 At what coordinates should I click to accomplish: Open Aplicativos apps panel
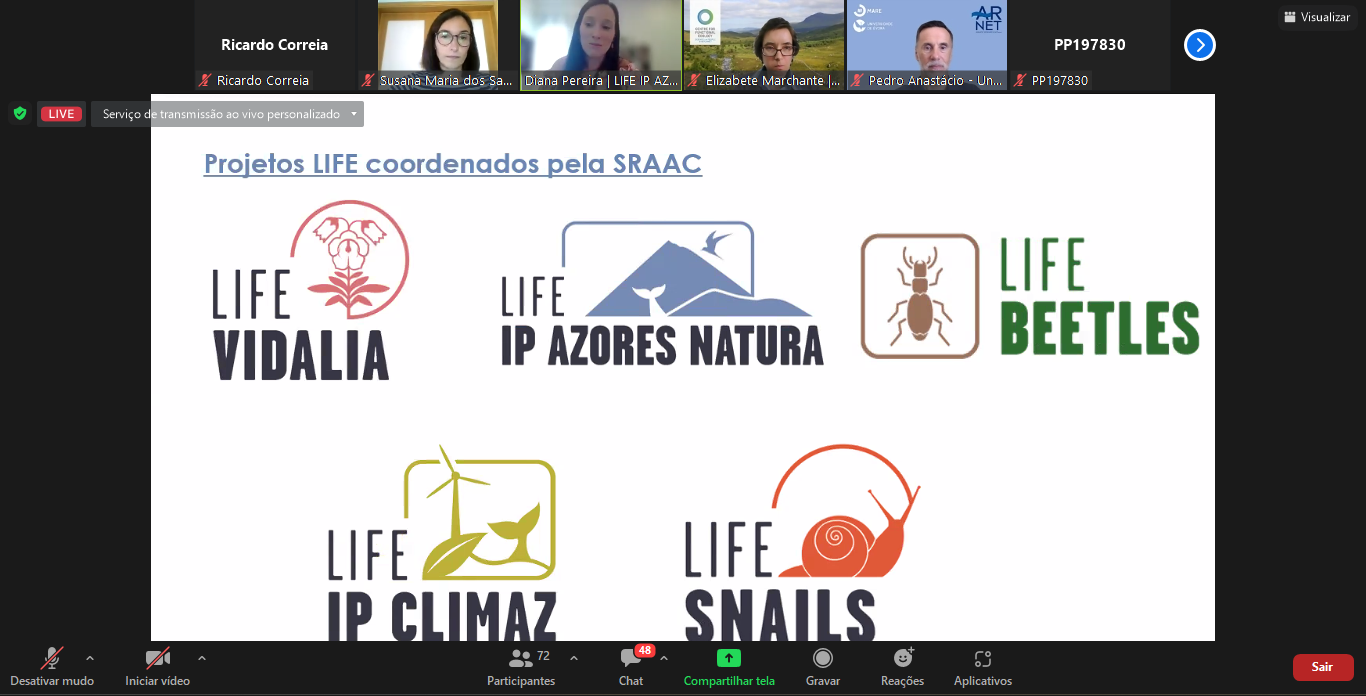tap(982, 666)
